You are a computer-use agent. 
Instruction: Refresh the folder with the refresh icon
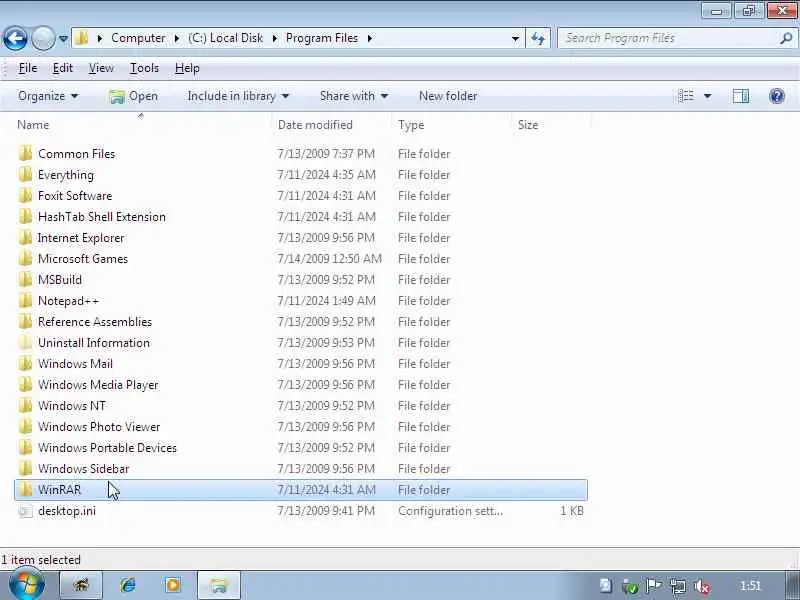click(538, 38)
